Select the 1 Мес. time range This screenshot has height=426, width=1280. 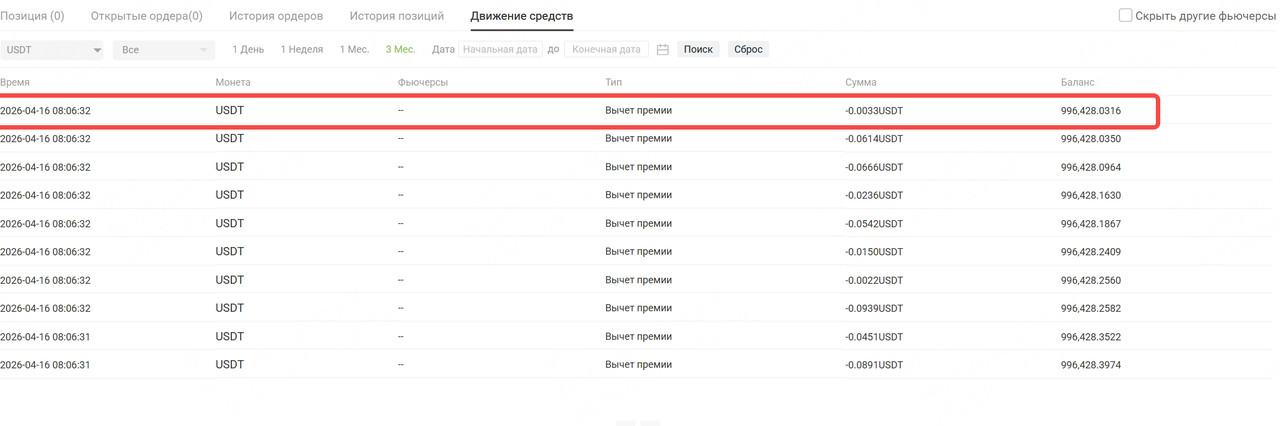click(354, 49)
